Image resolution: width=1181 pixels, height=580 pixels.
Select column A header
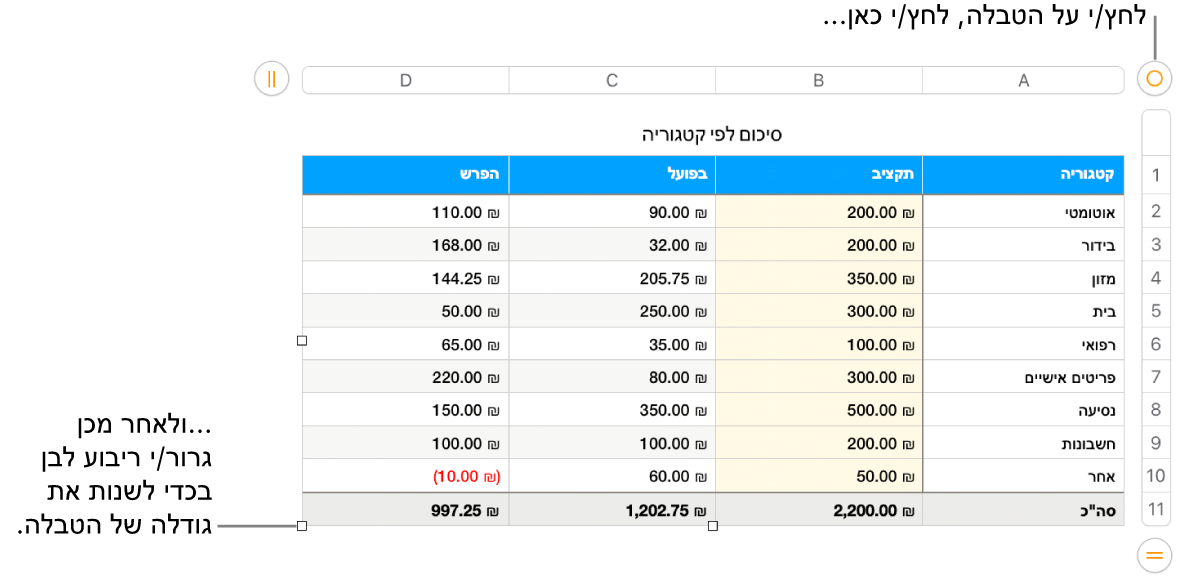click(x=1024, y=80)
